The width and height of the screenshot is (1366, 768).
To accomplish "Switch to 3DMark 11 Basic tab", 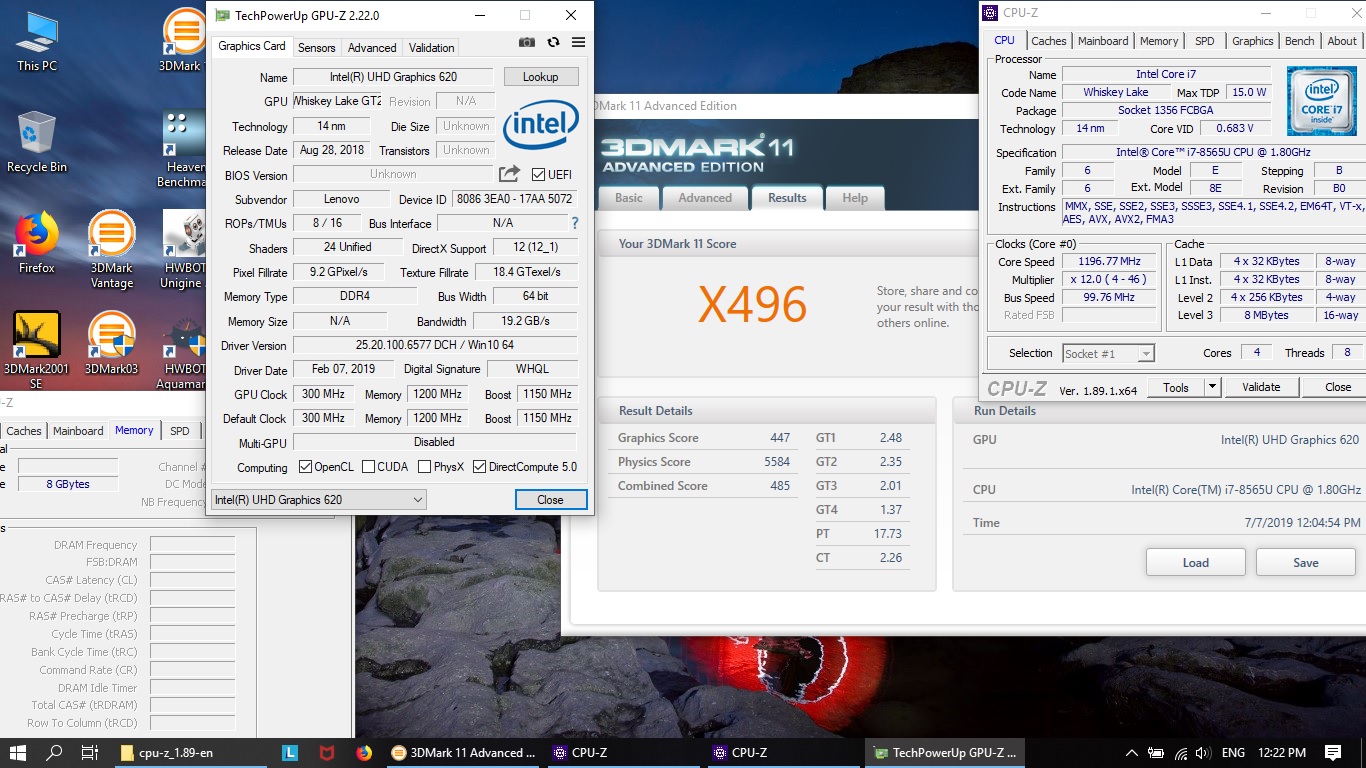I will 629,197.
